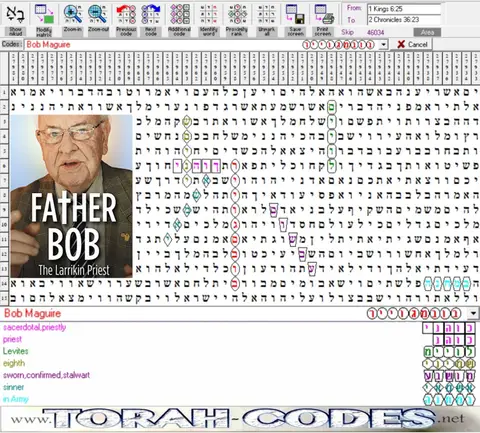Click the Cancel button with red X
The height and width of the screenshot is (433, 480).
(x=412, y=44)
